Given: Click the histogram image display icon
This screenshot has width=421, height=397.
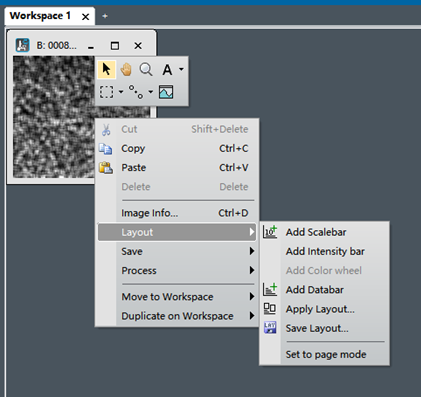Looking at the screenshot, I should [166, 92].
